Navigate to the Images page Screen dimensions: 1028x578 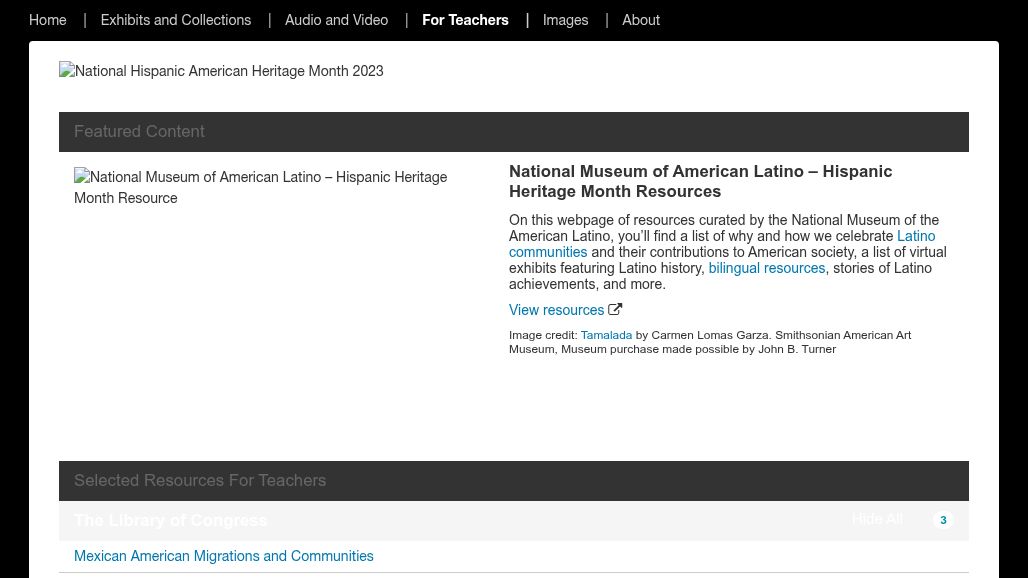click(x=565, y=20)
